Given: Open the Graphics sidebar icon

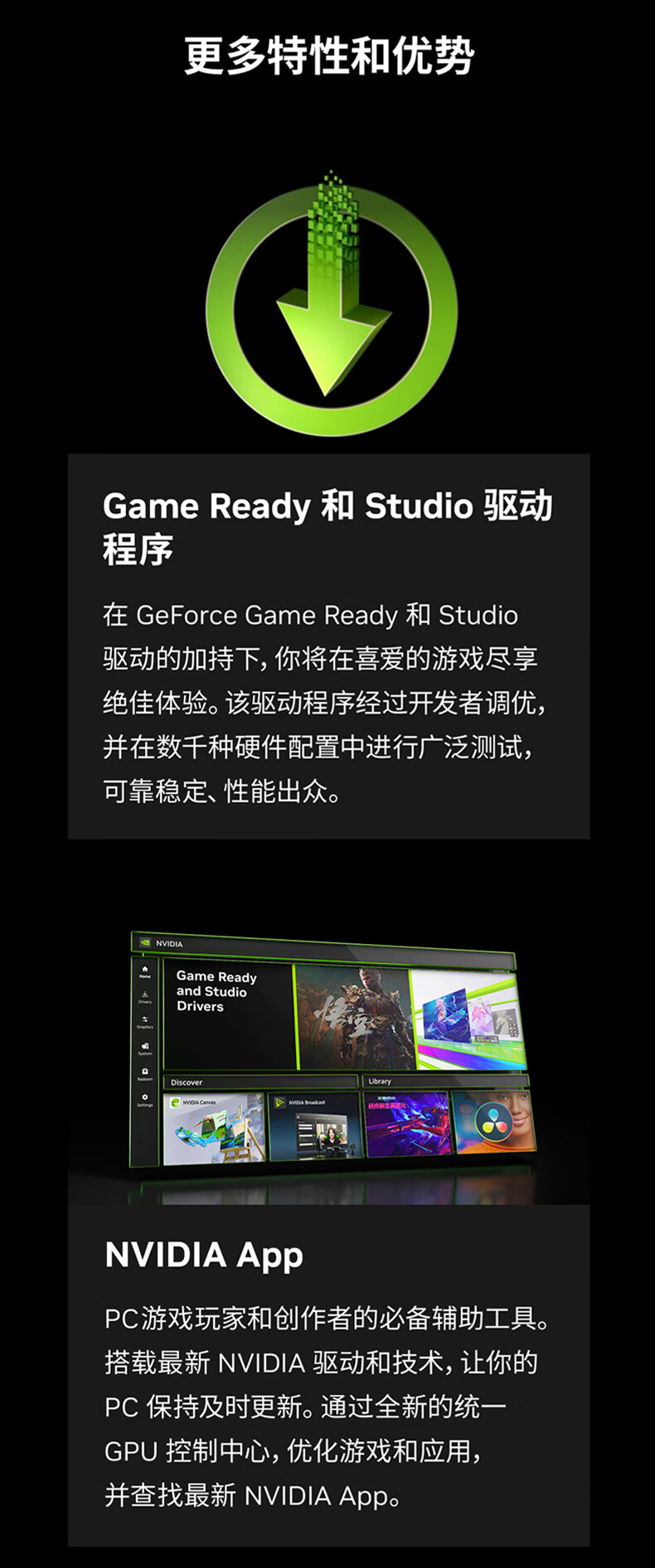Looking at the screenshot, I should pos(145,1019).
